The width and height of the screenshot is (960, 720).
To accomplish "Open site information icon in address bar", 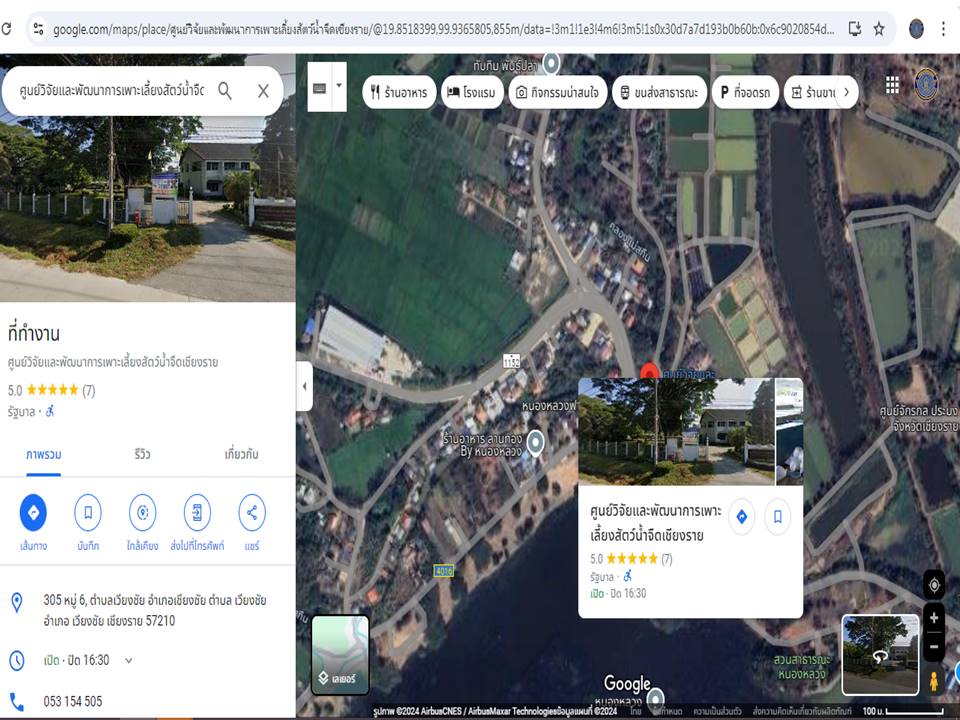I will (x=39, y=29).
